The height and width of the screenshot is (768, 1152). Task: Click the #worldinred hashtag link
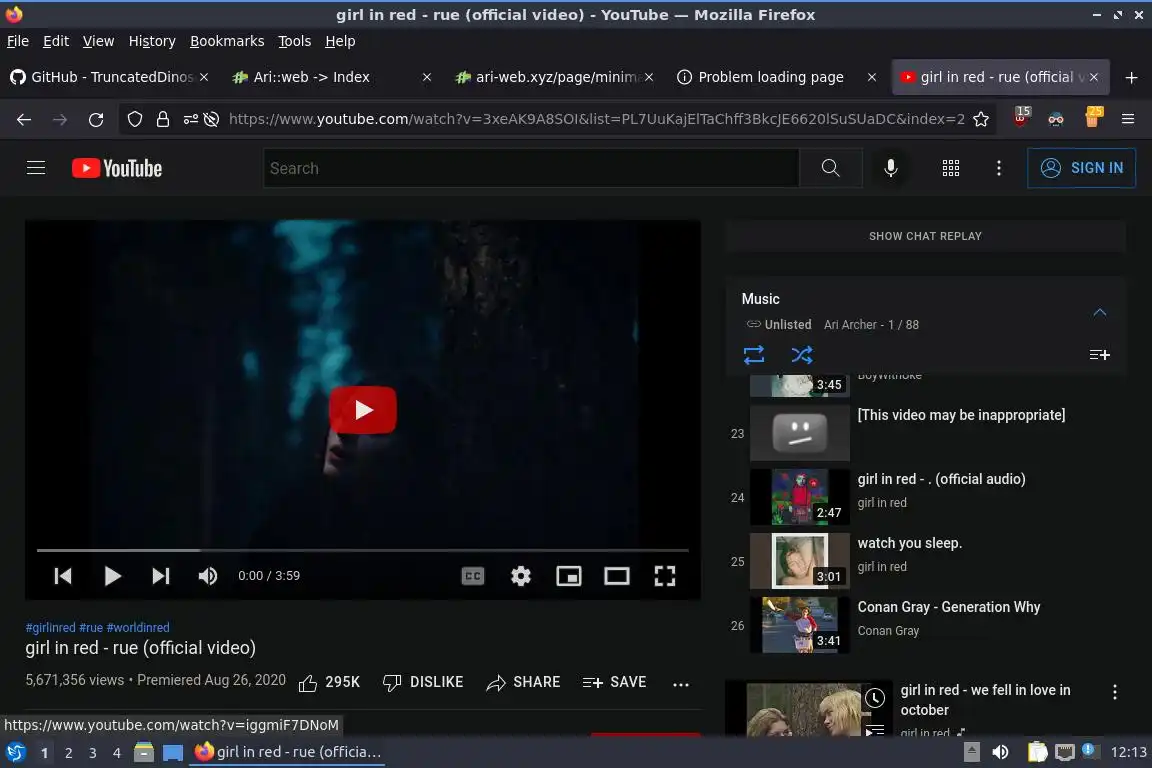click(x=138, y=628)
